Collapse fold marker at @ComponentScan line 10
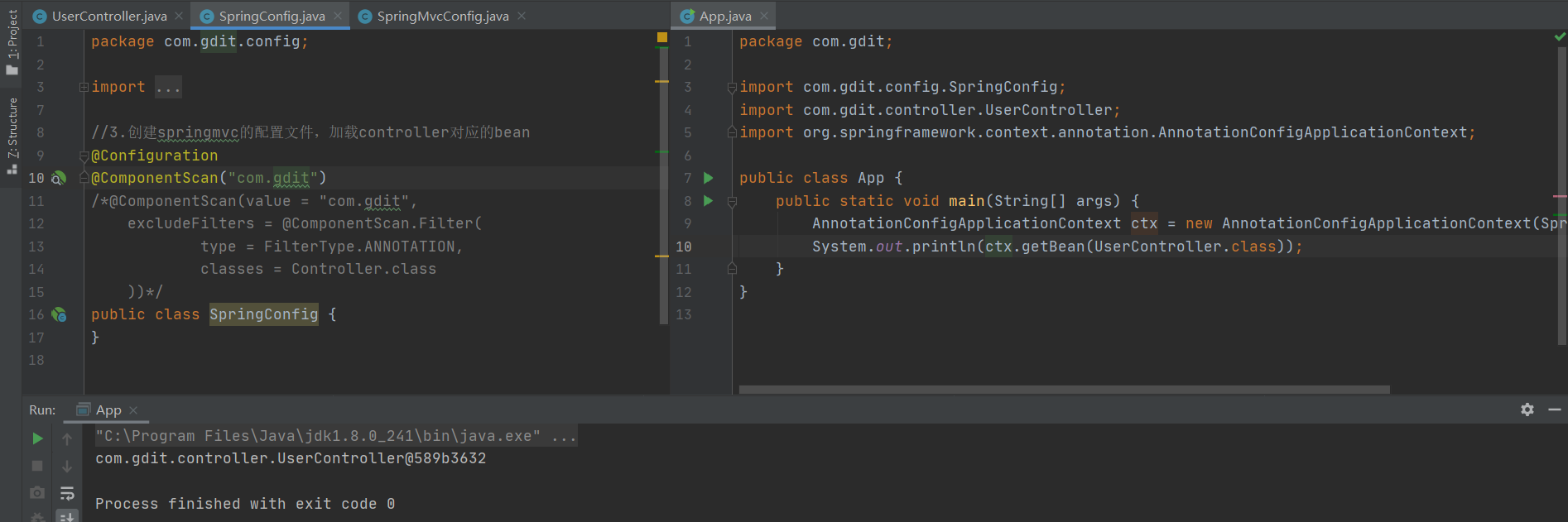 pyautogui.click(x=84, y=178)
